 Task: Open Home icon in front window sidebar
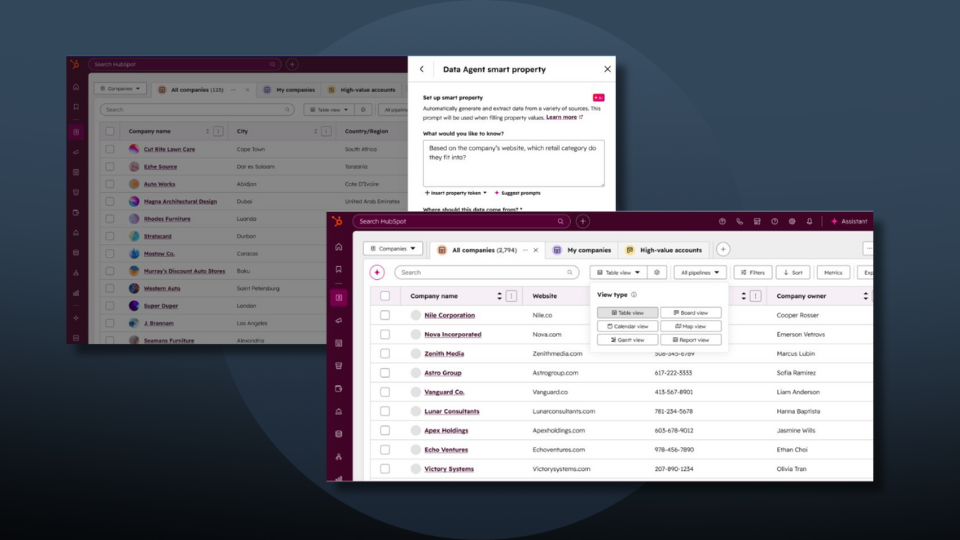339,247
